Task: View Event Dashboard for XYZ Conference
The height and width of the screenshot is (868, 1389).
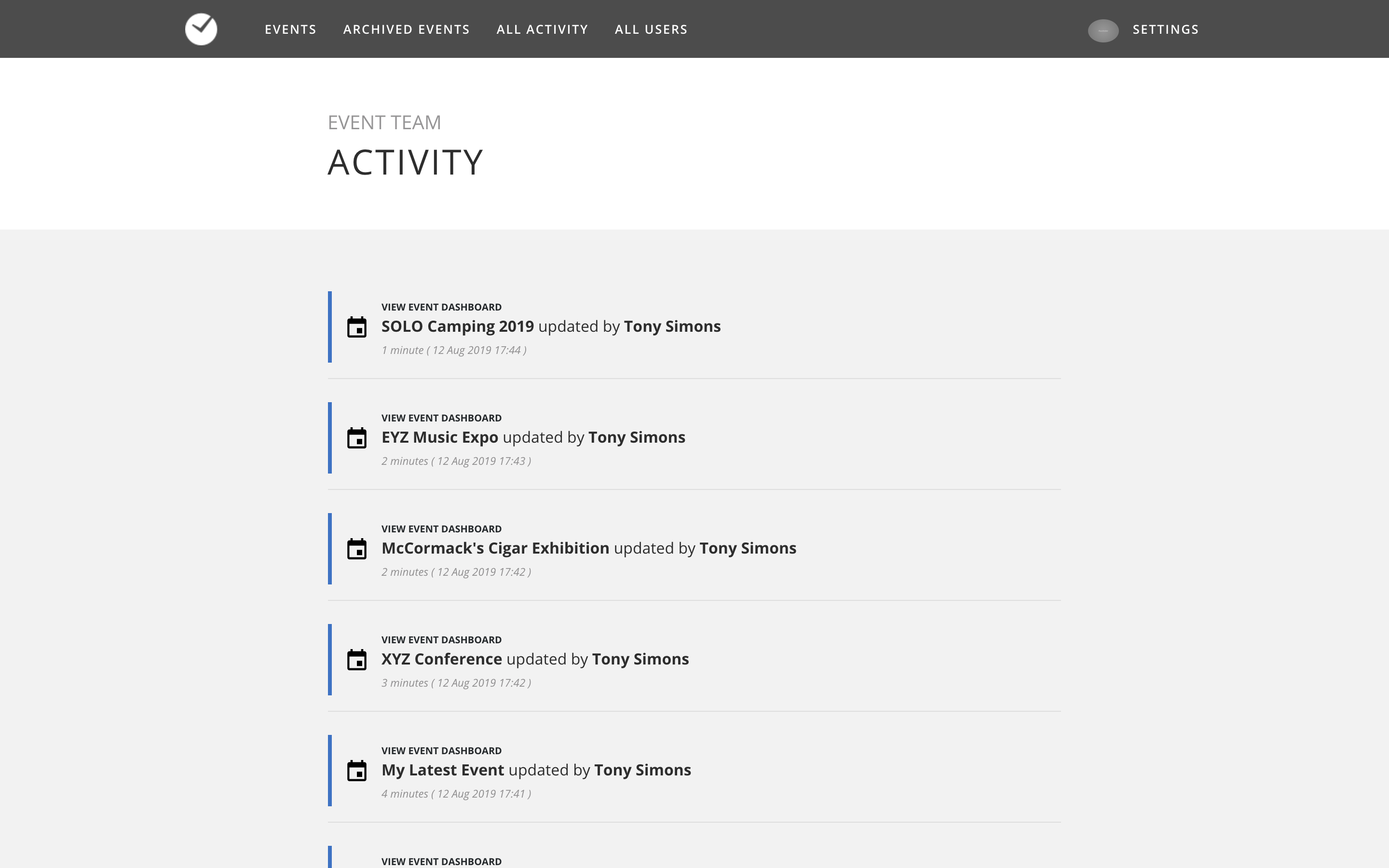Action: click(x=441, y=639)
